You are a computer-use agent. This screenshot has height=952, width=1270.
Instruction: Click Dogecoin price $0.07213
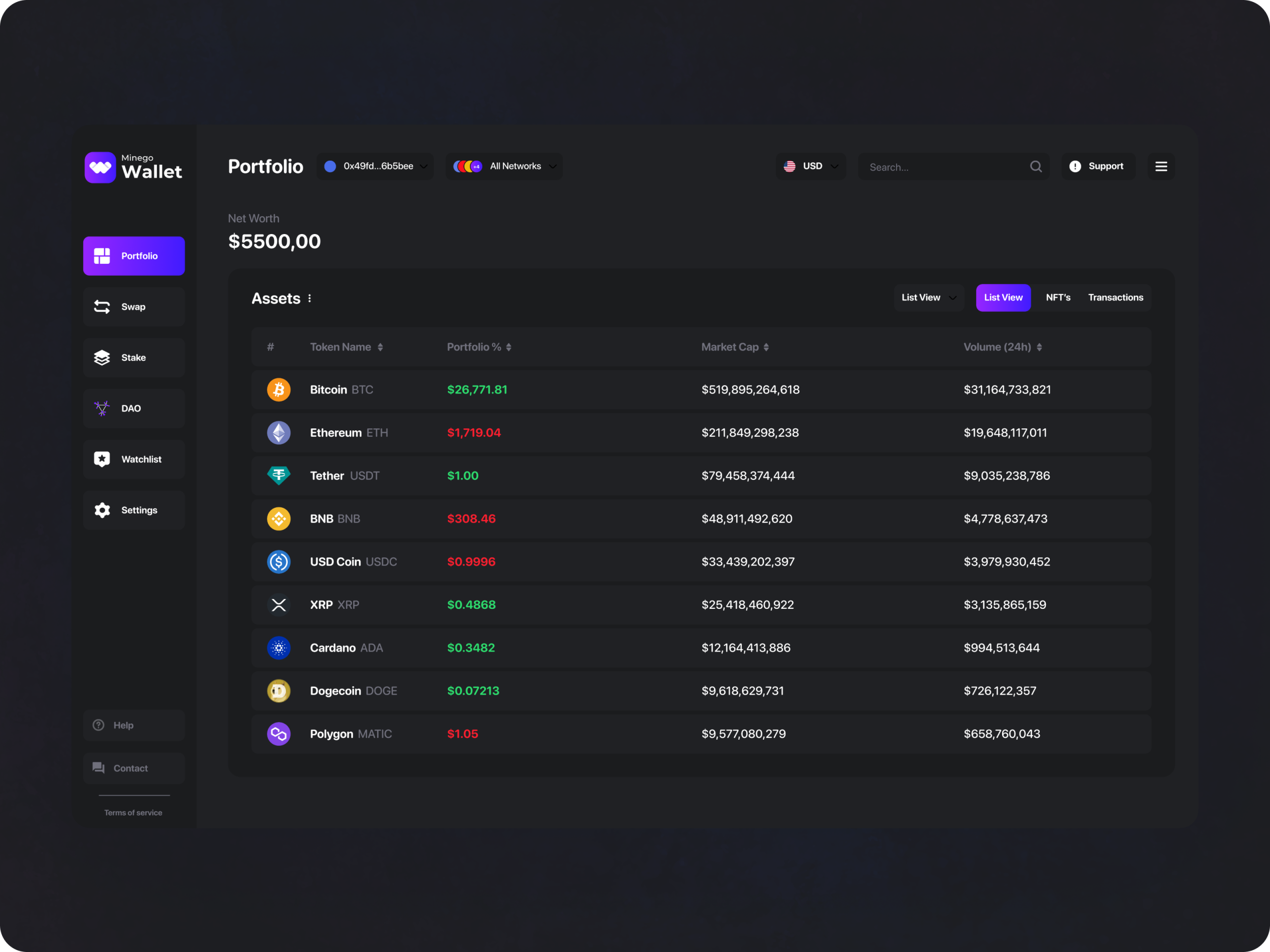pyautogui.click(x=473, y=691)
